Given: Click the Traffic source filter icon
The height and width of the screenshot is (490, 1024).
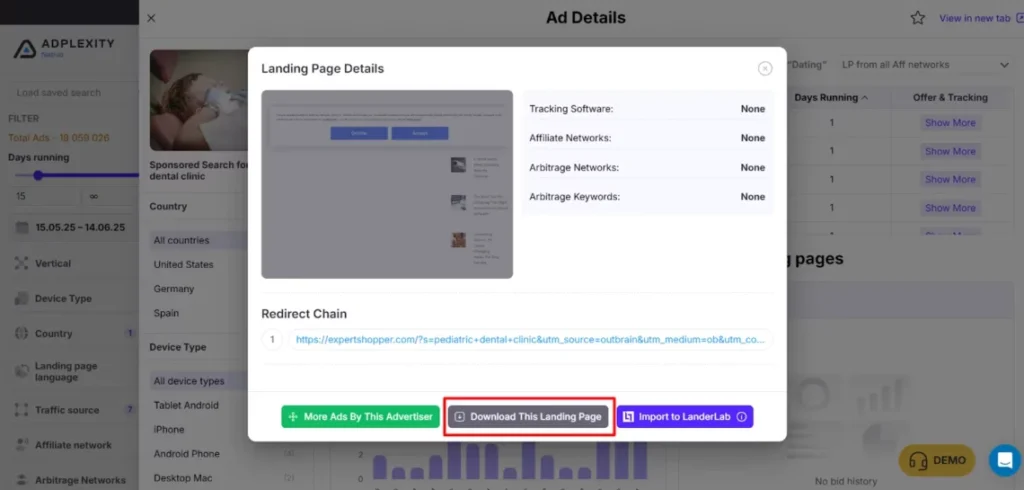Looking at the screenshot, I should point(22,409).
